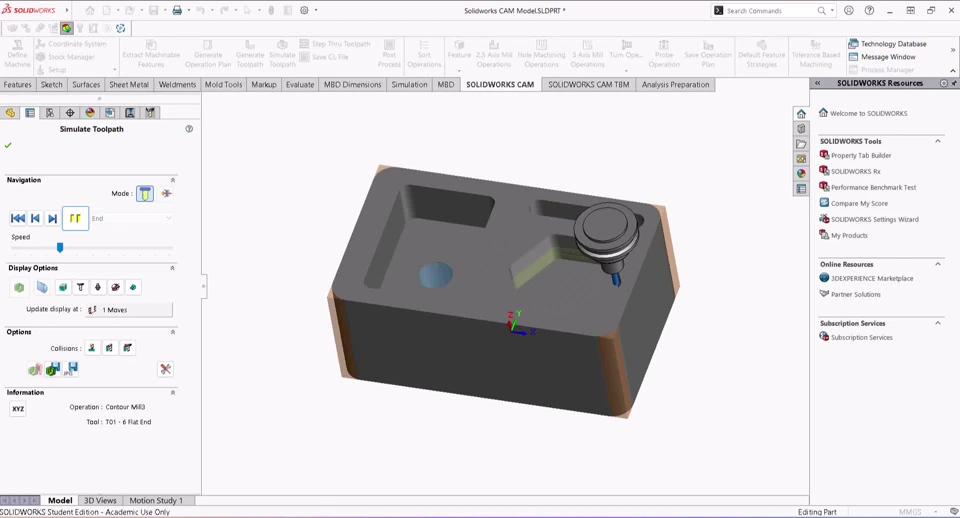The width and height of the screenshot is (960, 518).
Task: Open PropertyManager tab icon
Action: pyautogui.click(x=30, y=113)
